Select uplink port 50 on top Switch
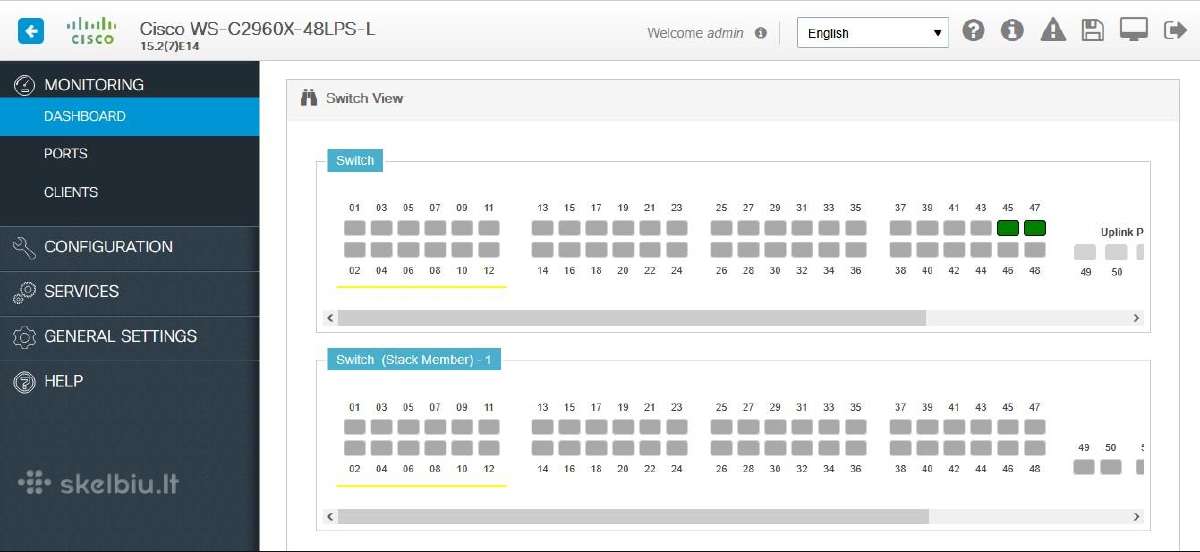 coord(1116,252)
